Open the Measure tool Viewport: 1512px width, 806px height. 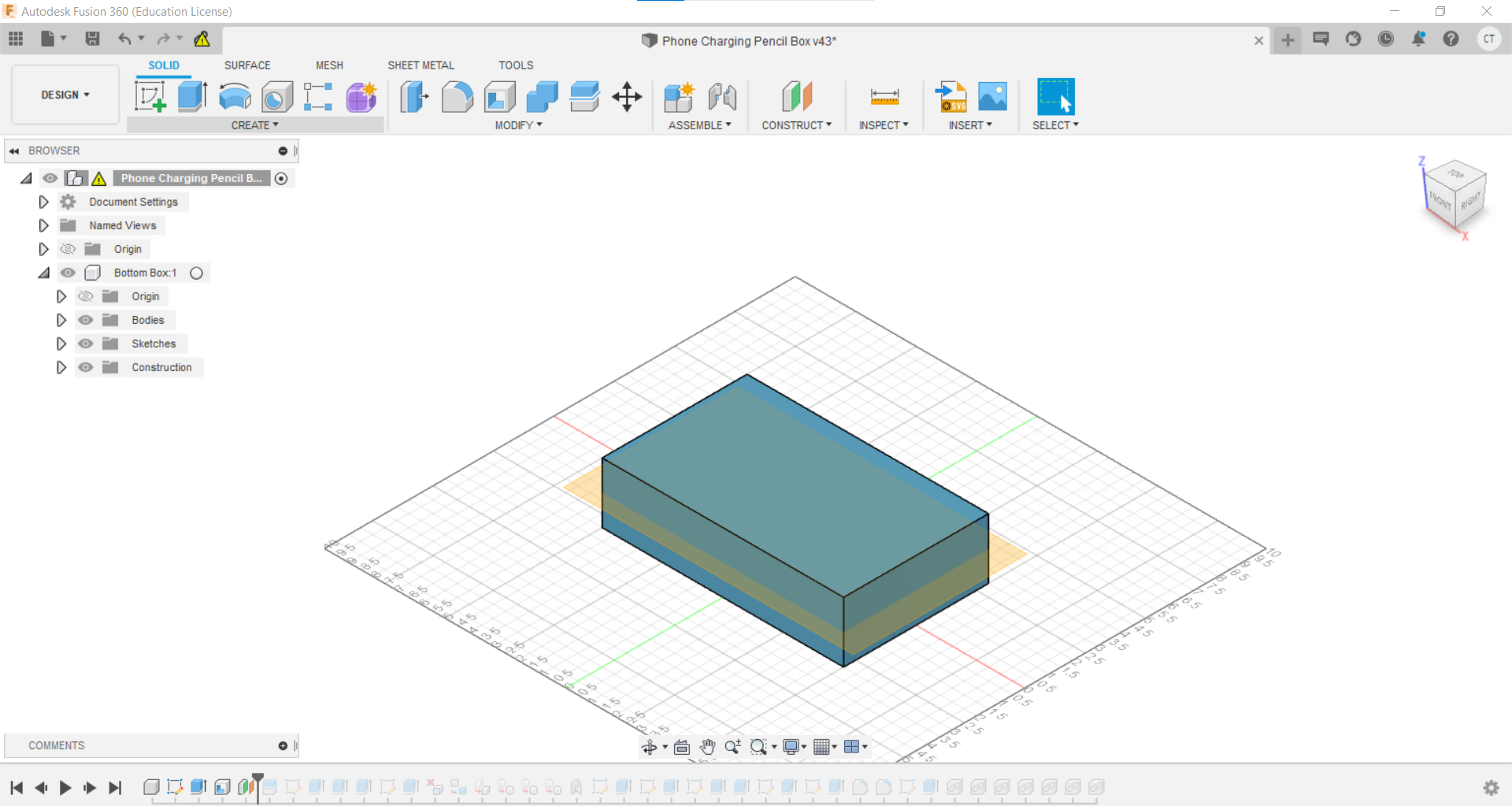(884, 97)
